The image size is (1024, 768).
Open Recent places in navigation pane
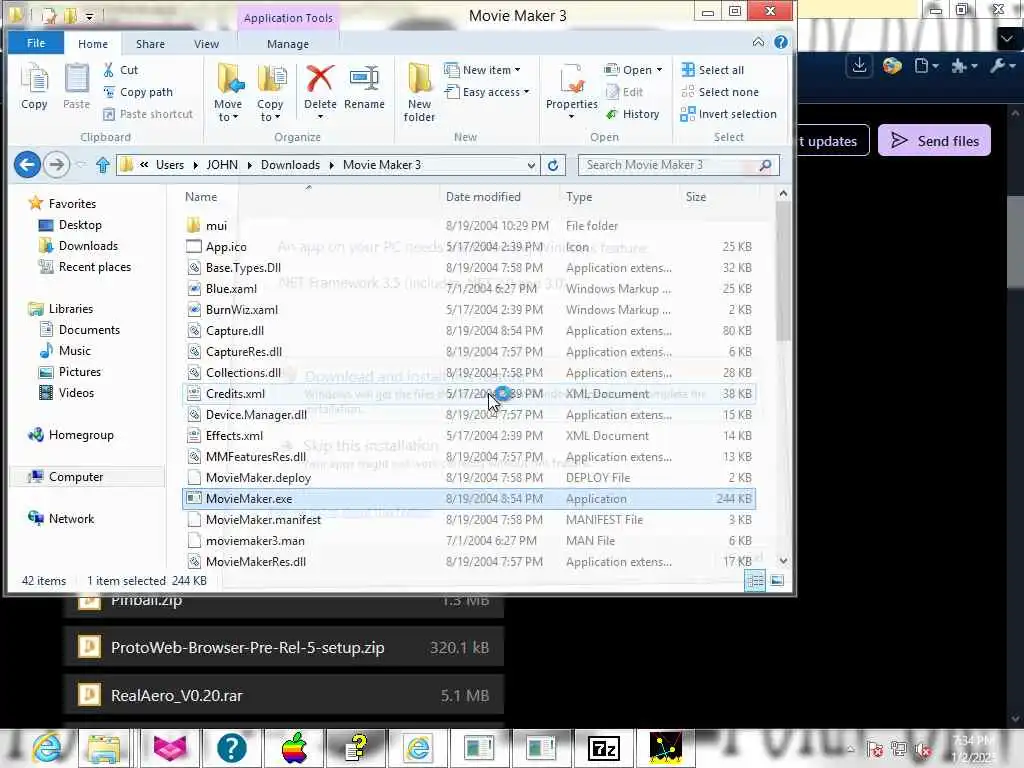pyautogui.click(x=85, y=266)
